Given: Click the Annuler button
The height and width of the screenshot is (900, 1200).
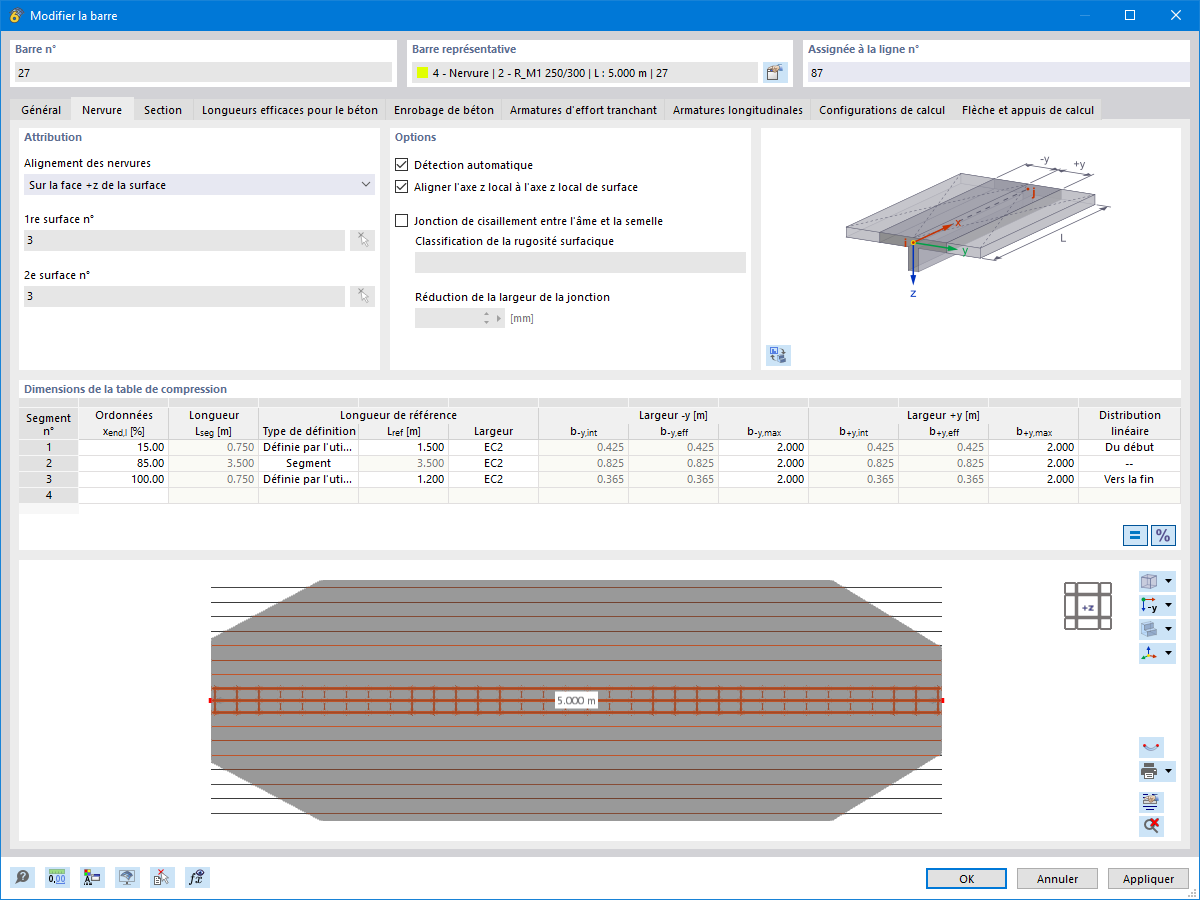Looking at the screenshot, I should [1057, 879].
